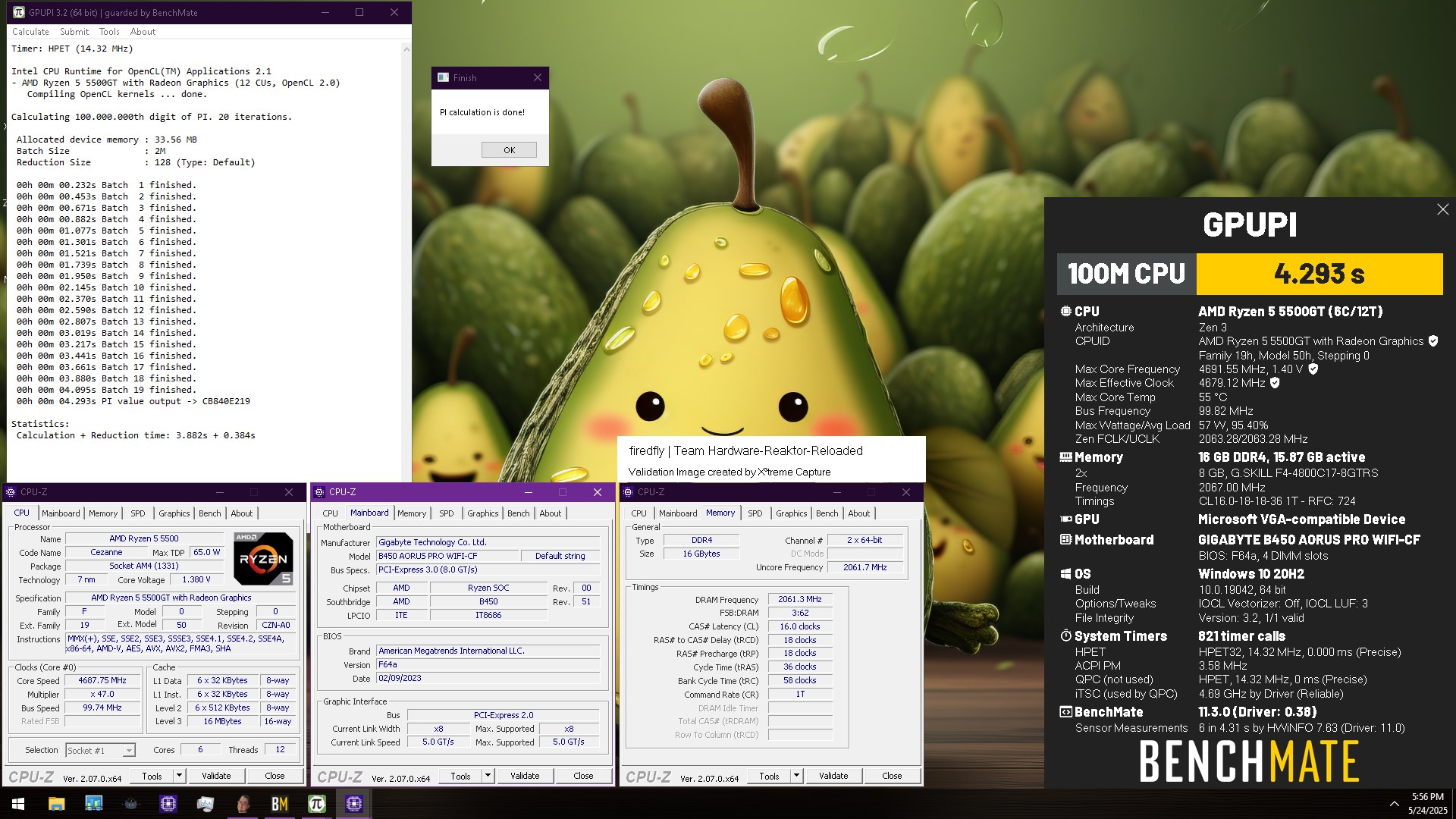Click the Level 3 16 MBytes field

click(x=223, y=721)
